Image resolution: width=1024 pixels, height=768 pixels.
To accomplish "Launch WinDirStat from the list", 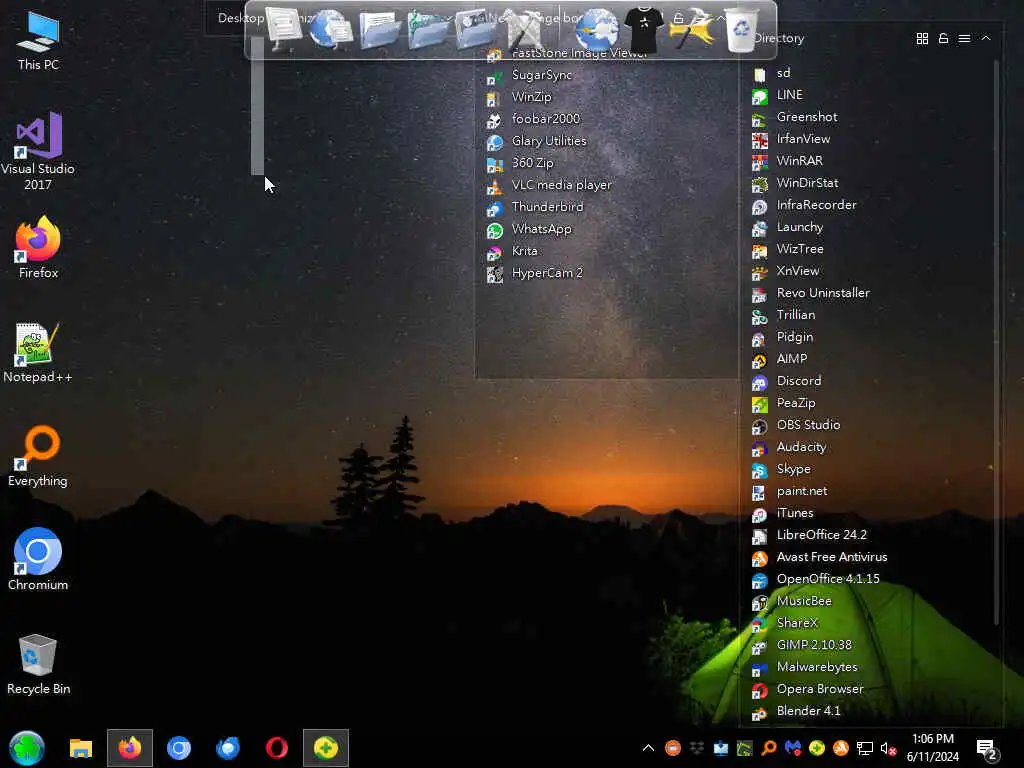I will point(795,184).
